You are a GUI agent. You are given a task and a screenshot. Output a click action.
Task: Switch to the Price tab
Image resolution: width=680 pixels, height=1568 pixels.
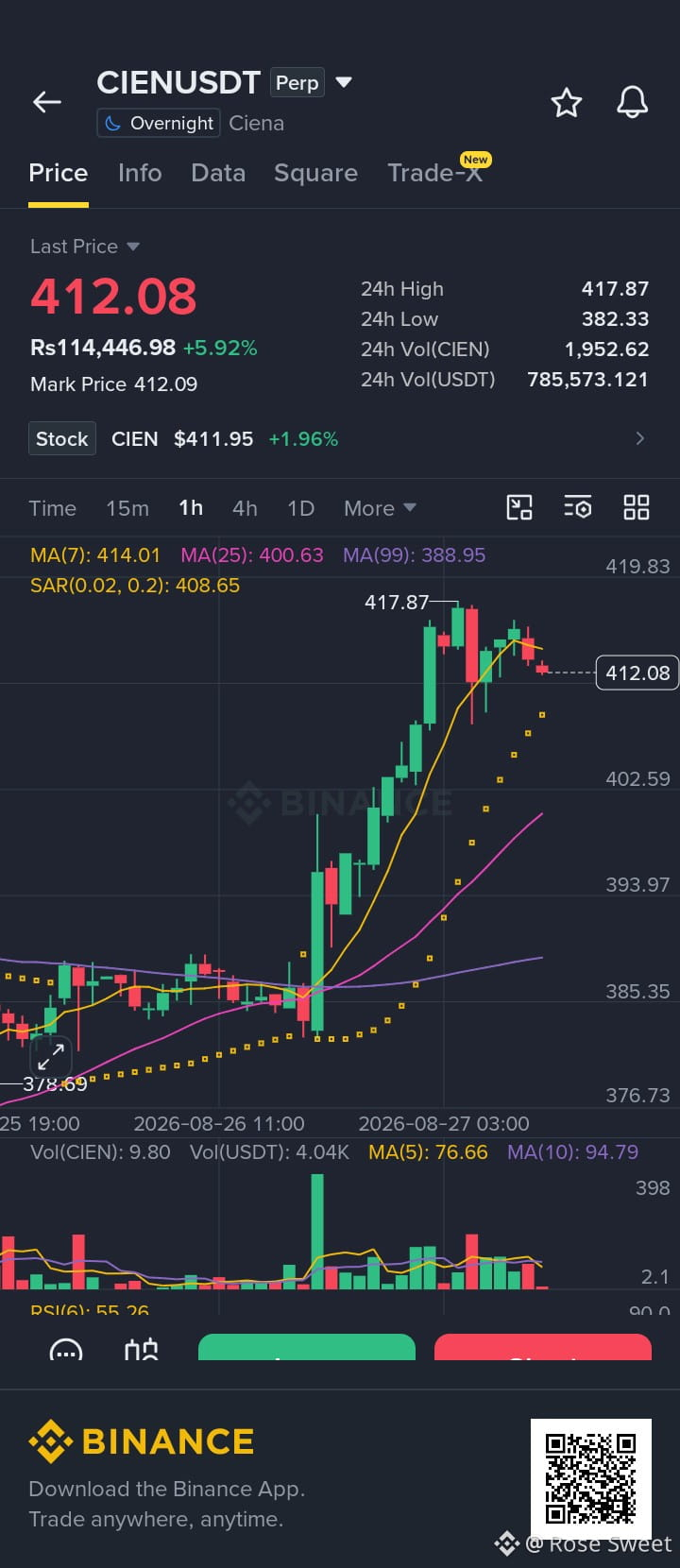coord(59,173)
